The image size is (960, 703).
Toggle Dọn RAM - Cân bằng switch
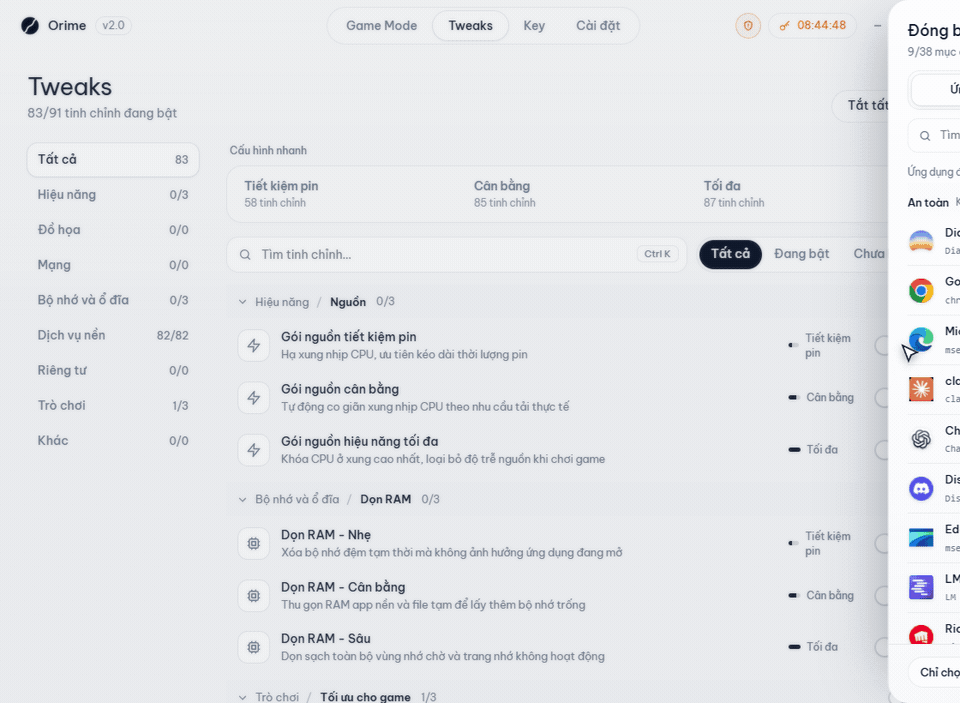[881, 595]
